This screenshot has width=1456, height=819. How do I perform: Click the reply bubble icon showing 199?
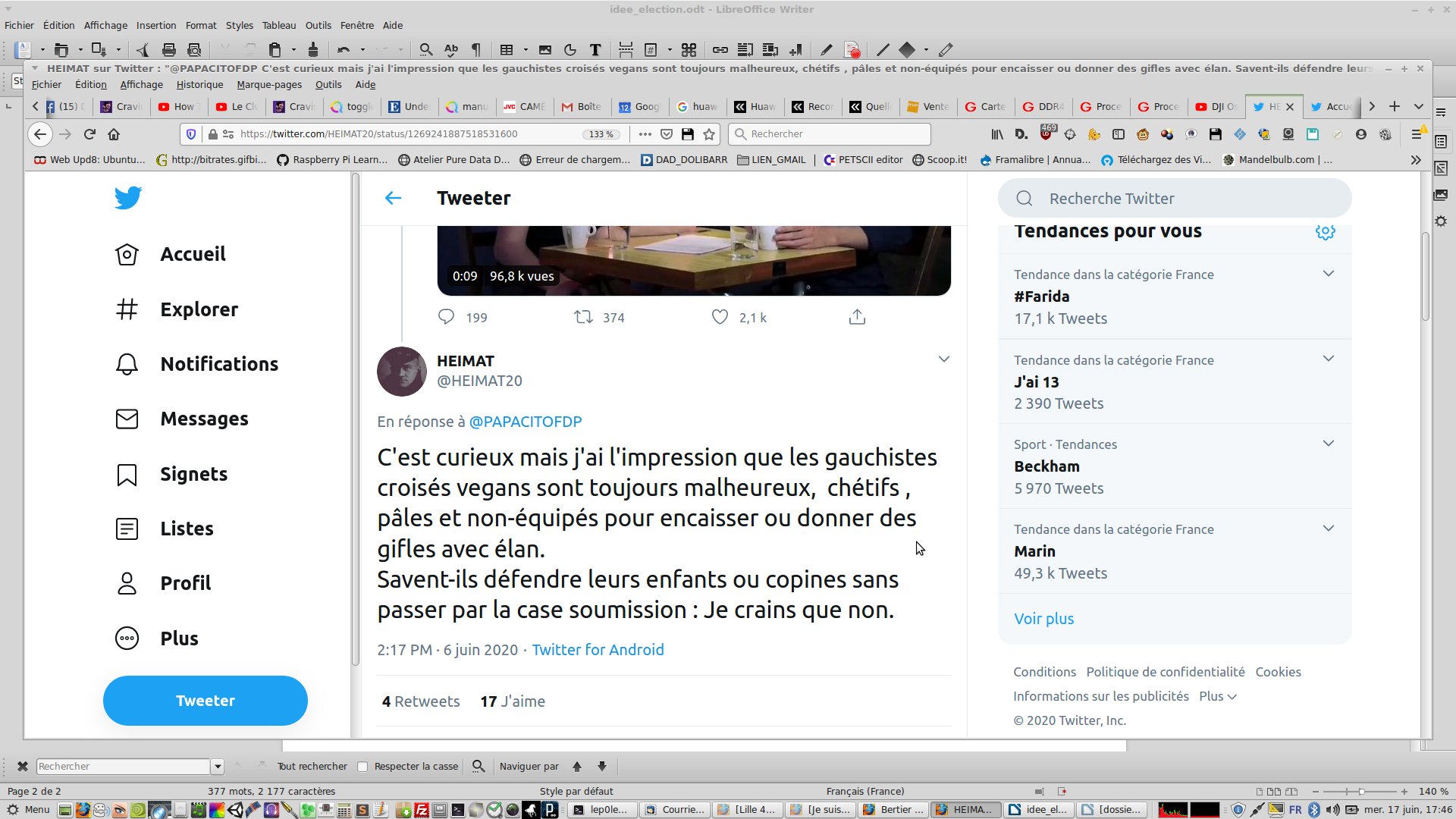coord(446,317)
